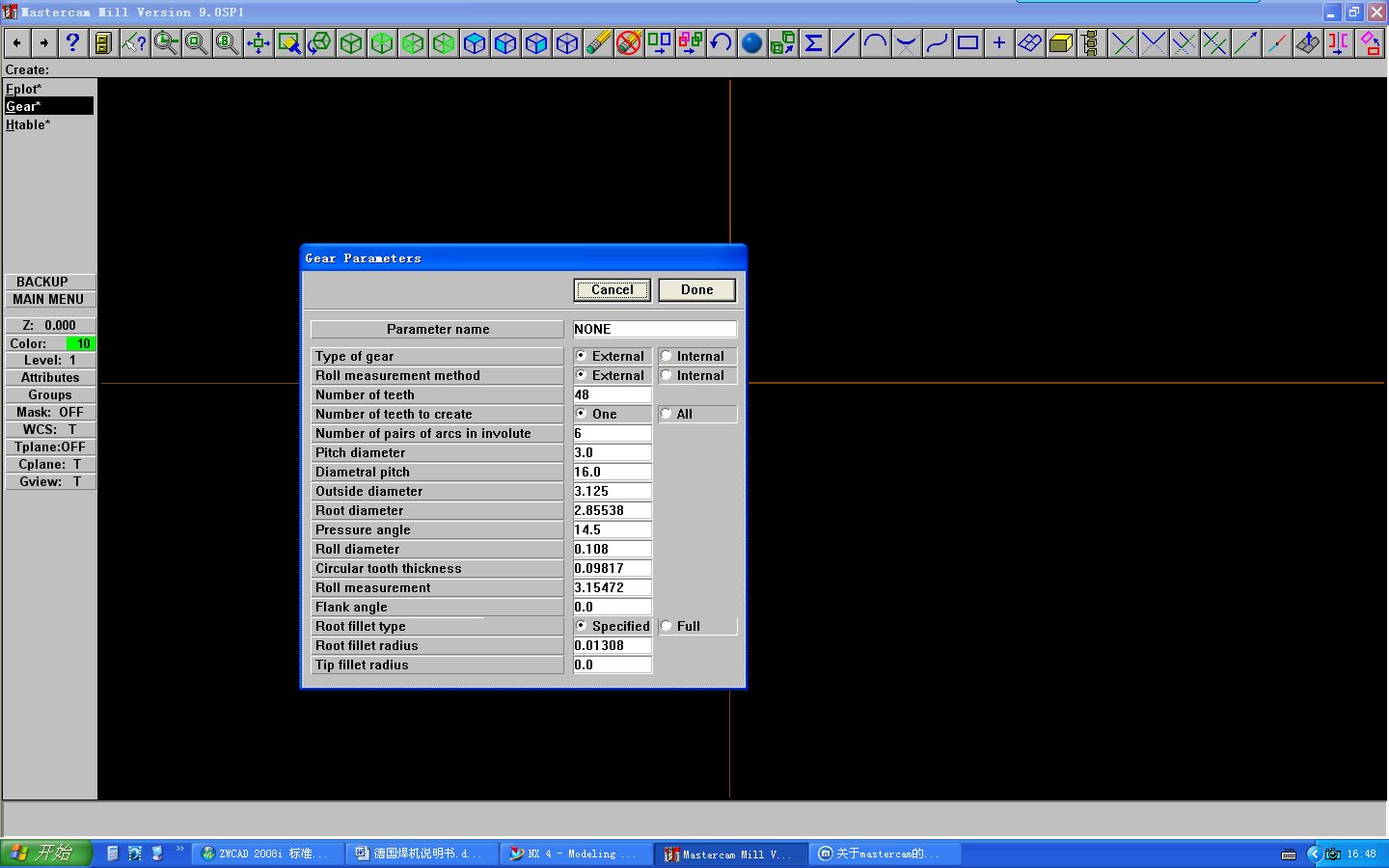Choose Htable from the Create menu
The image size is (1389, 868).
tap(49, 124)
